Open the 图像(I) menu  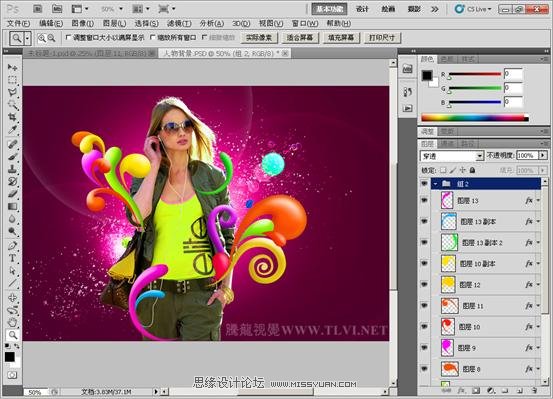pyautogui.click(x=83, y=23)
